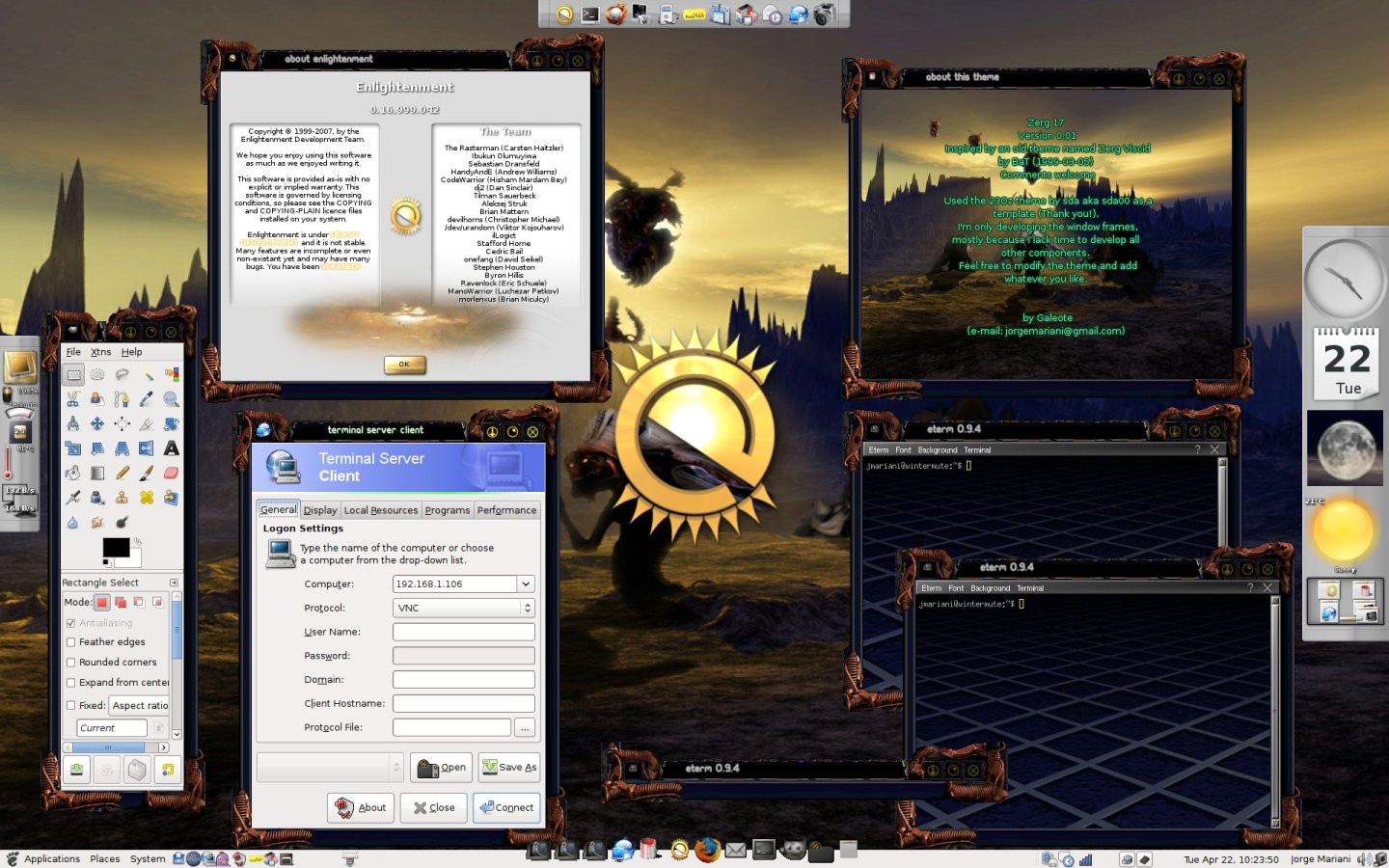This screenshot has height=868, width=1389.
Task: Select the Smudge tool
Action: click(x=97, y=522)
